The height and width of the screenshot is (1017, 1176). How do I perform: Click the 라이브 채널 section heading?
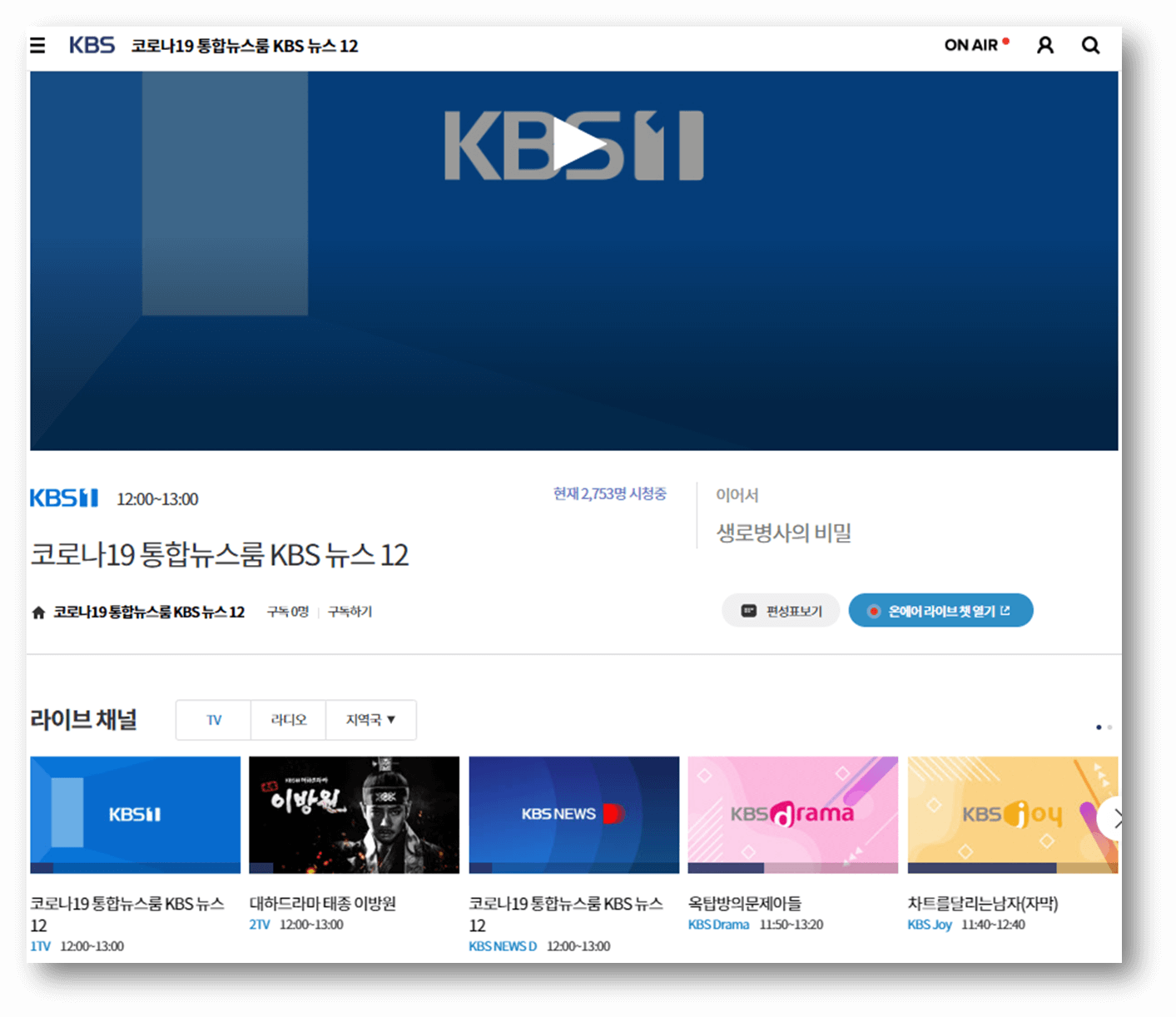83,719
